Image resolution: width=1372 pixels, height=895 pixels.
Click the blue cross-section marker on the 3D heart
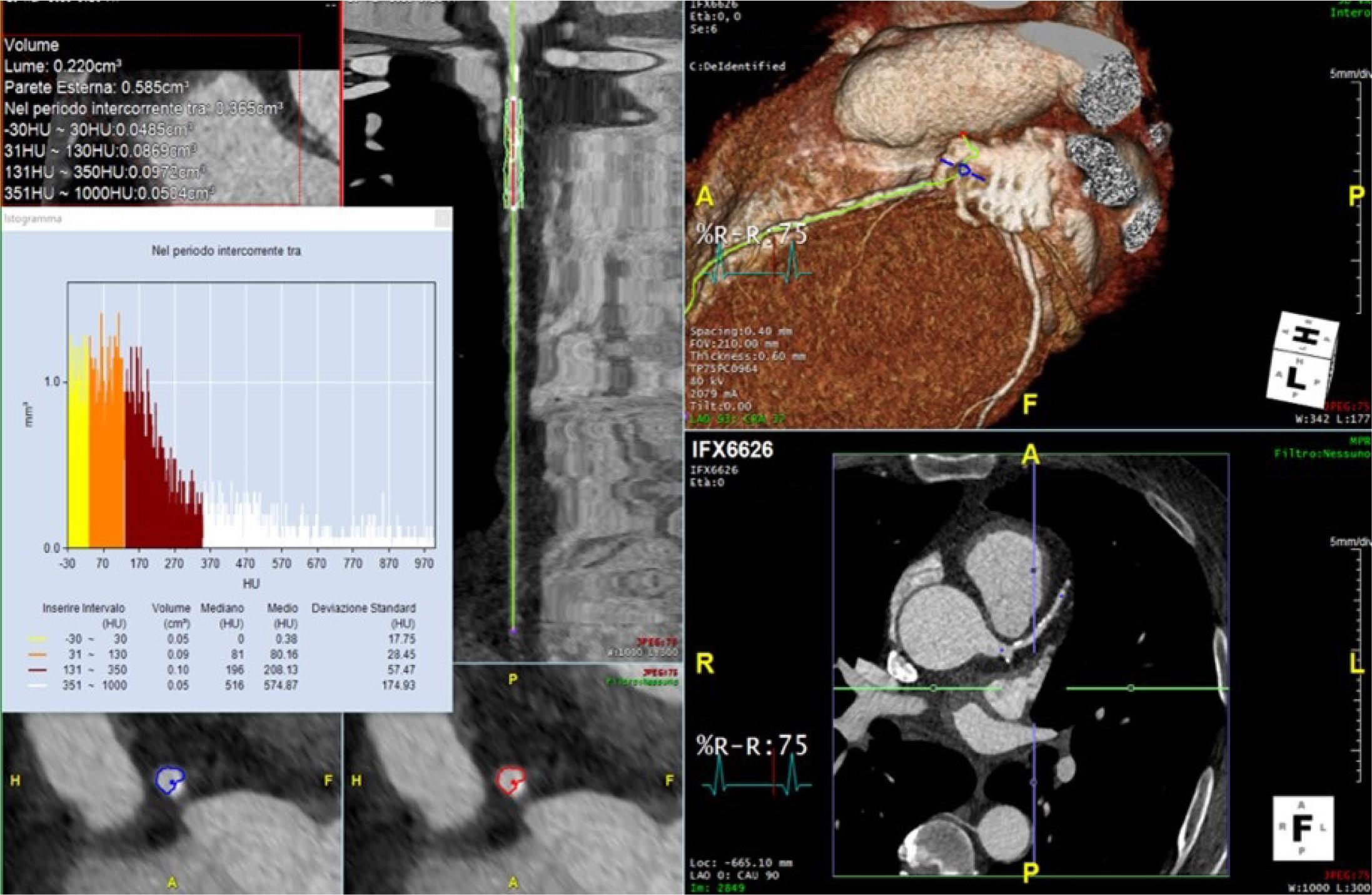pyautogui.click(x=964, y=169)
